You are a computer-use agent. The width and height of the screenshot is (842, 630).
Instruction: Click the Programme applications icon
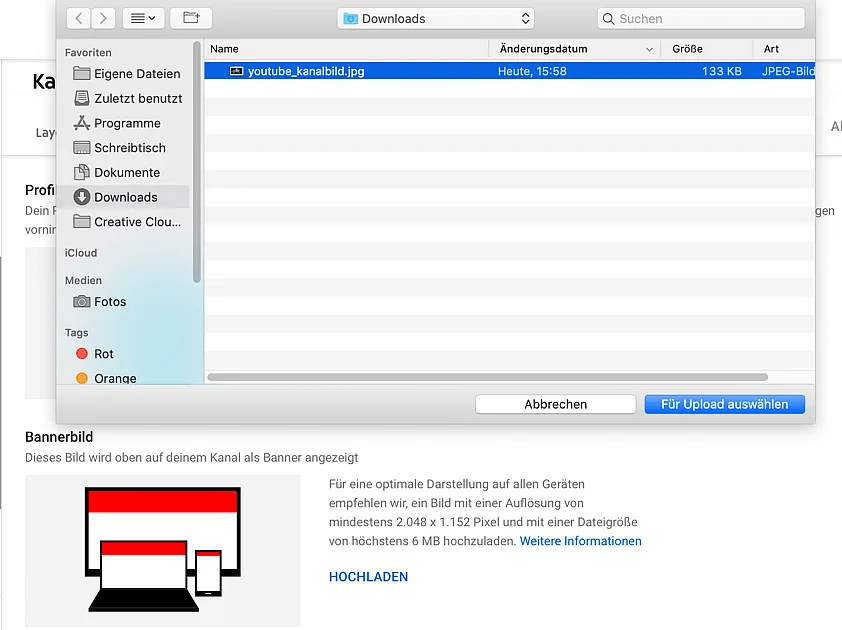(82, 123)
